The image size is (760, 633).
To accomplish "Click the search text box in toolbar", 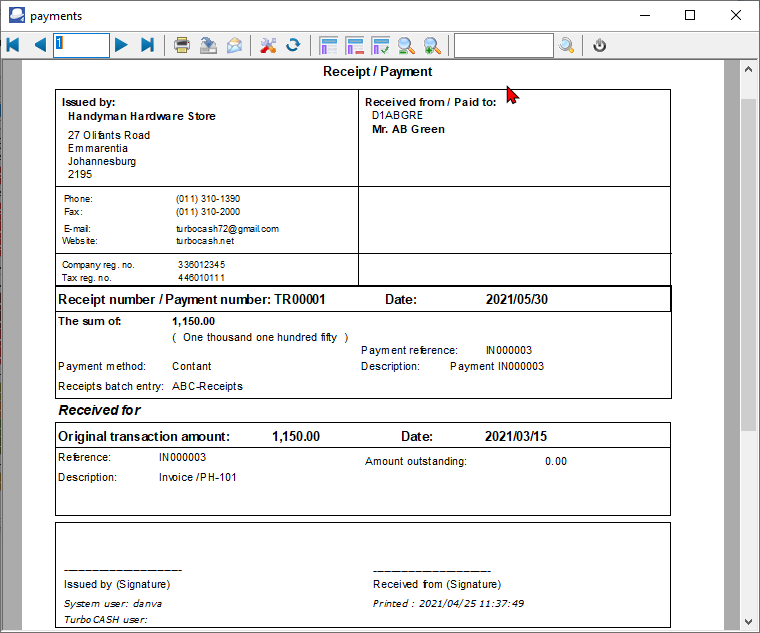I will coord(504,45).
